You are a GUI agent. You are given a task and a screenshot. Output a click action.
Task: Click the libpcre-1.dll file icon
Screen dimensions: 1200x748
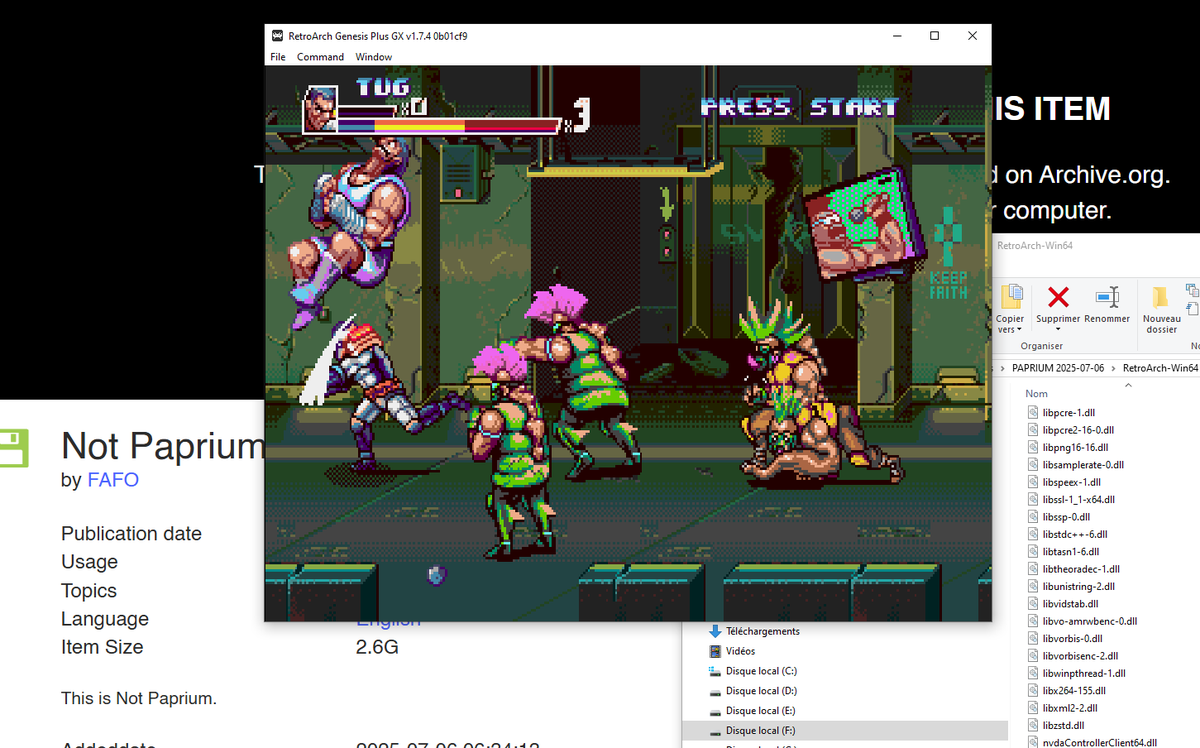click(x=1033, y=413)
